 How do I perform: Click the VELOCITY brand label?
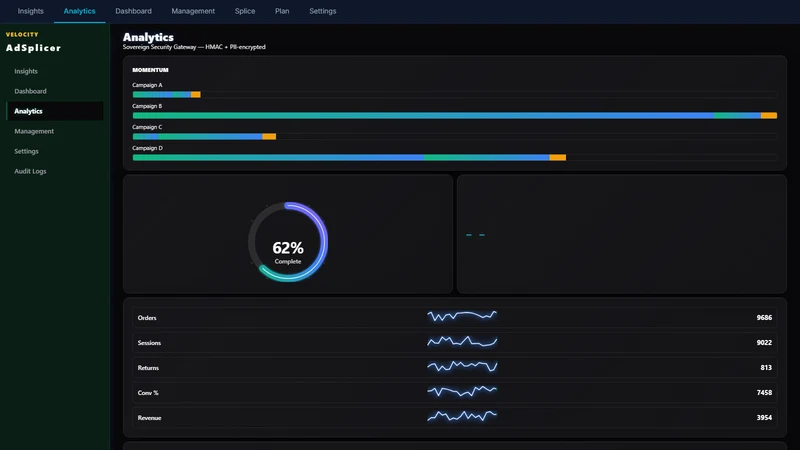[22, 34]
